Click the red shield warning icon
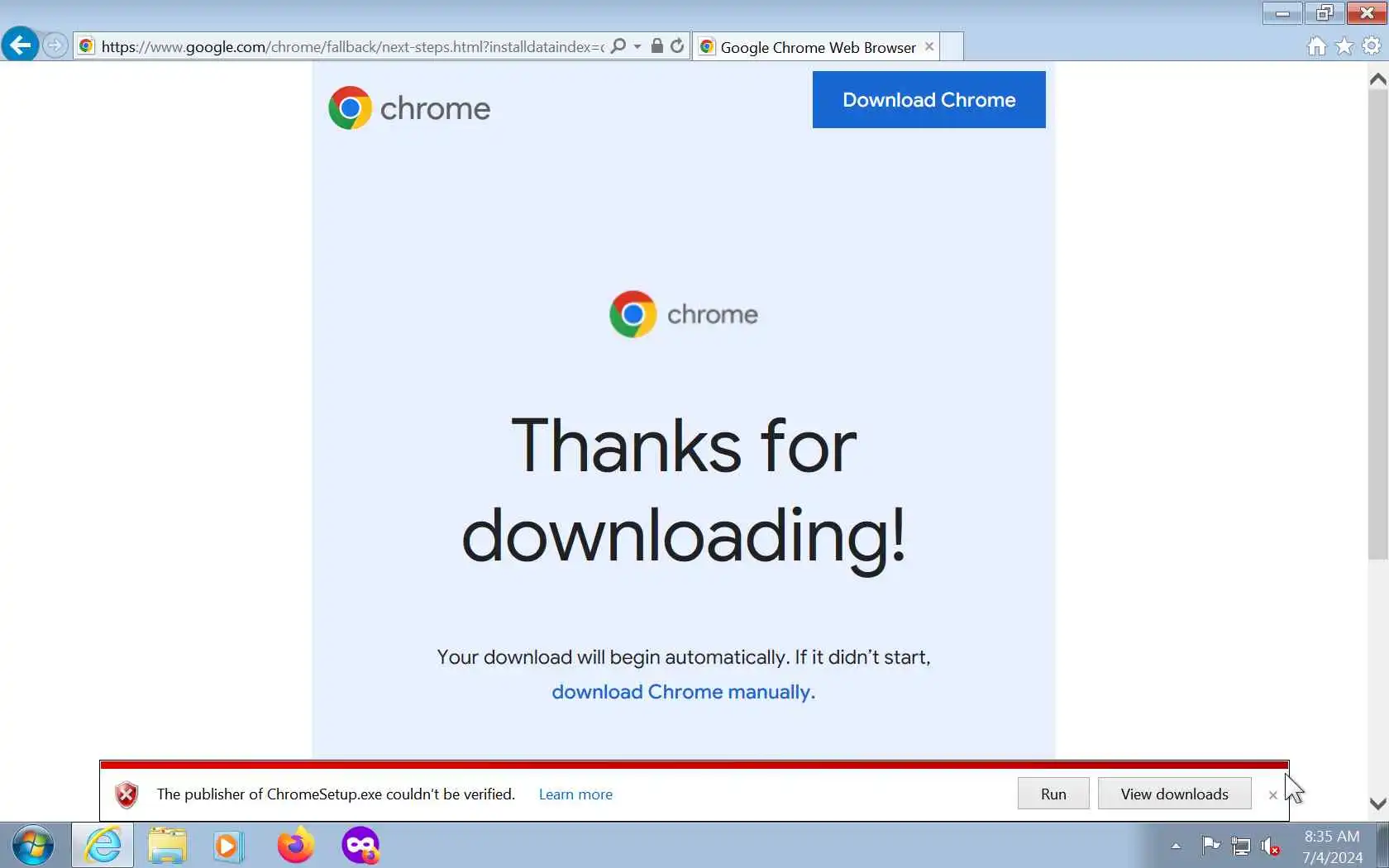The height and width of the screenshot is (868, 1389). coord(126,794)
